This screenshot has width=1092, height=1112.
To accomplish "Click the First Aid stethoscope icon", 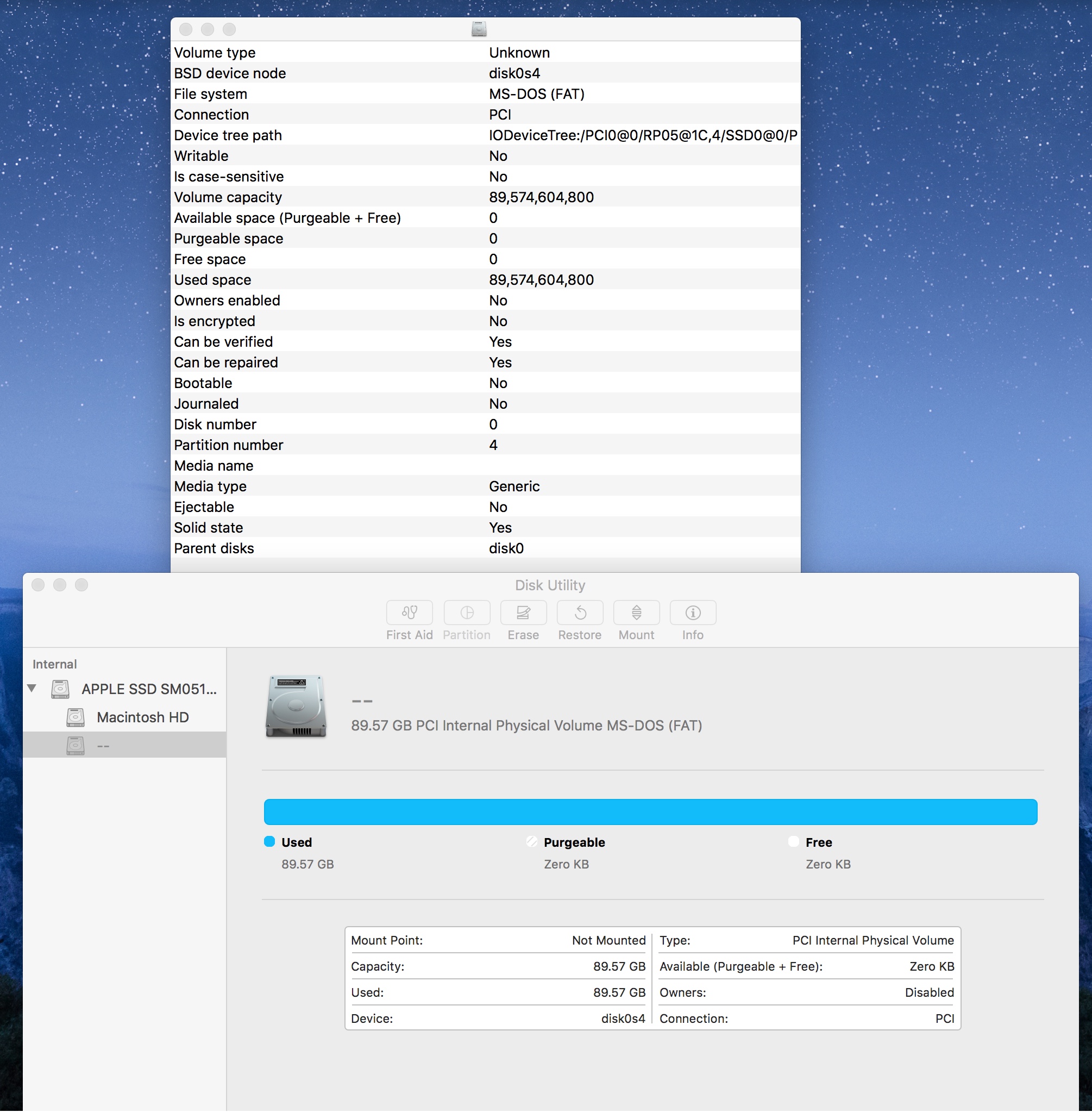I will pos(409,613).
